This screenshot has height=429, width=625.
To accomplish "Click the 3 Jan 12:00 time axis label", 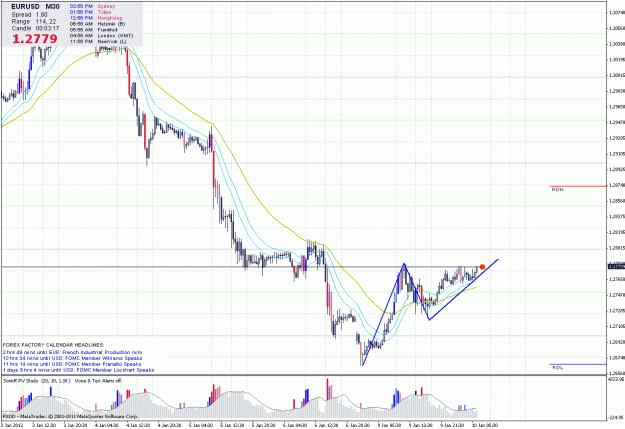I will (44, 425).
